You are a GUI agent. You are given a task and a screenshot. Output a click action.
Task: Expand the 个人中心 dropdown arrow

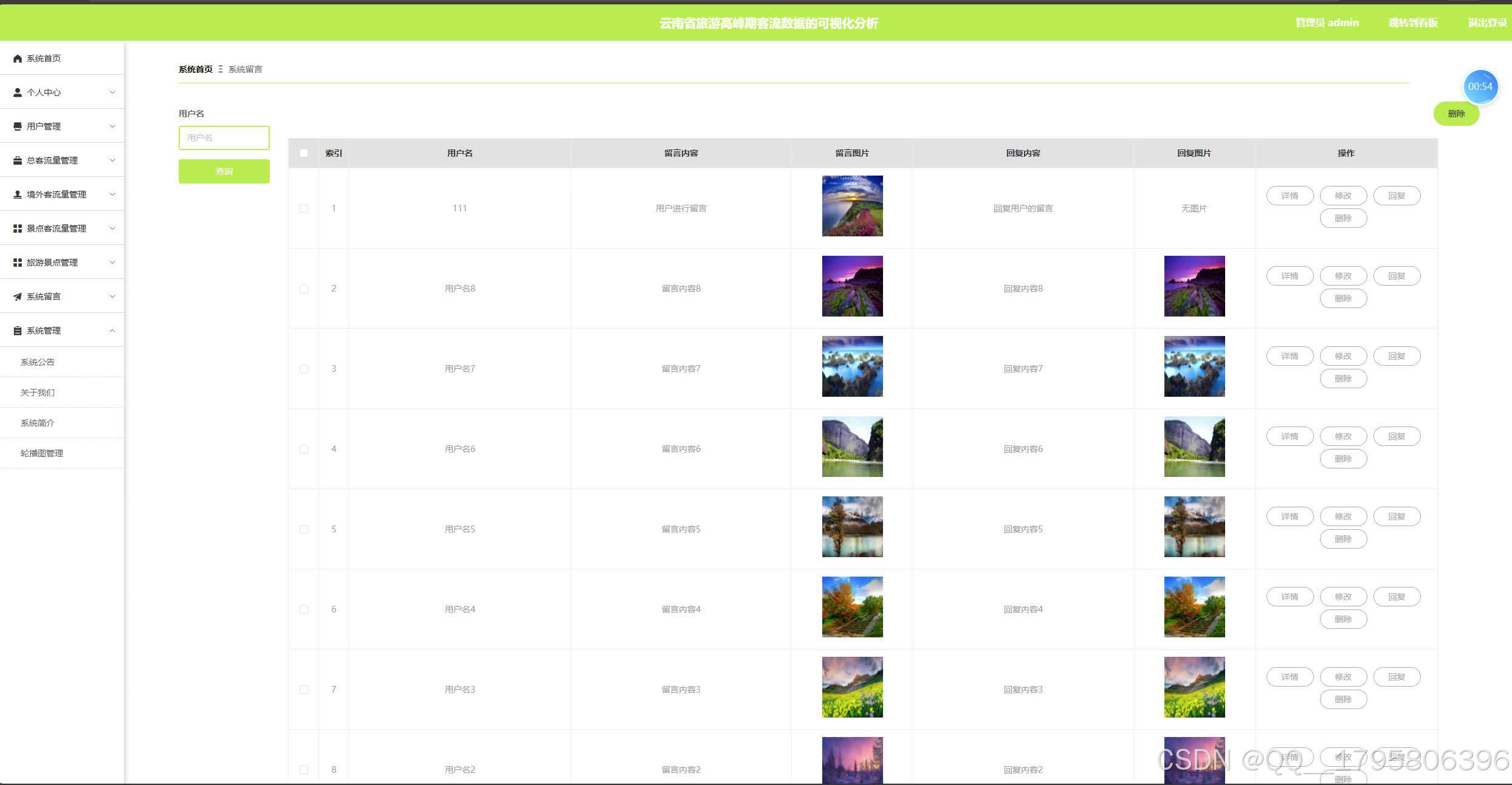click(112, 92)
